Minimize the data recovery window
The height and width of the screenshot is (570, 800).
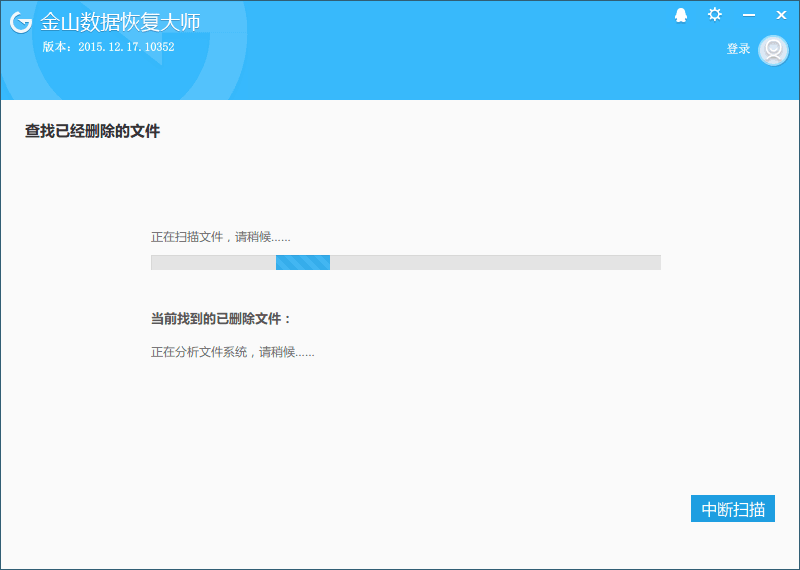coord(749,15)
